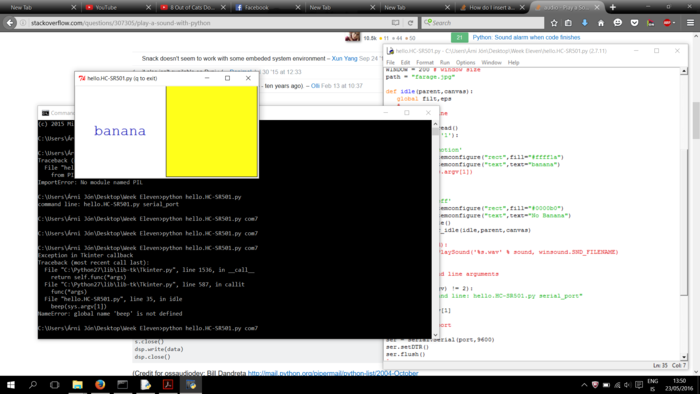
Task: Switch to Python Tk app on taskbar
Action: (191, 385)
